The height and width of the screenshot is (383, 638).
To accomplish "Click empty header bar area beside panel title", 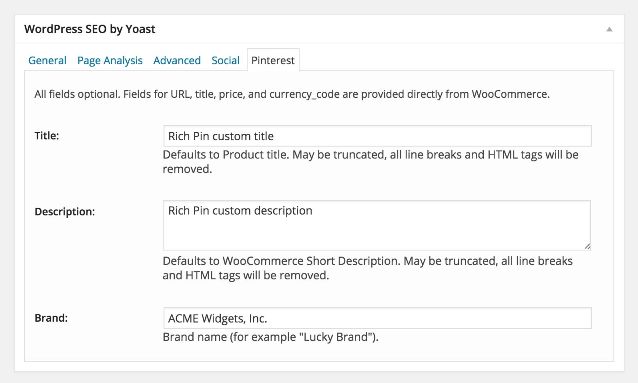I will point(378,29).
